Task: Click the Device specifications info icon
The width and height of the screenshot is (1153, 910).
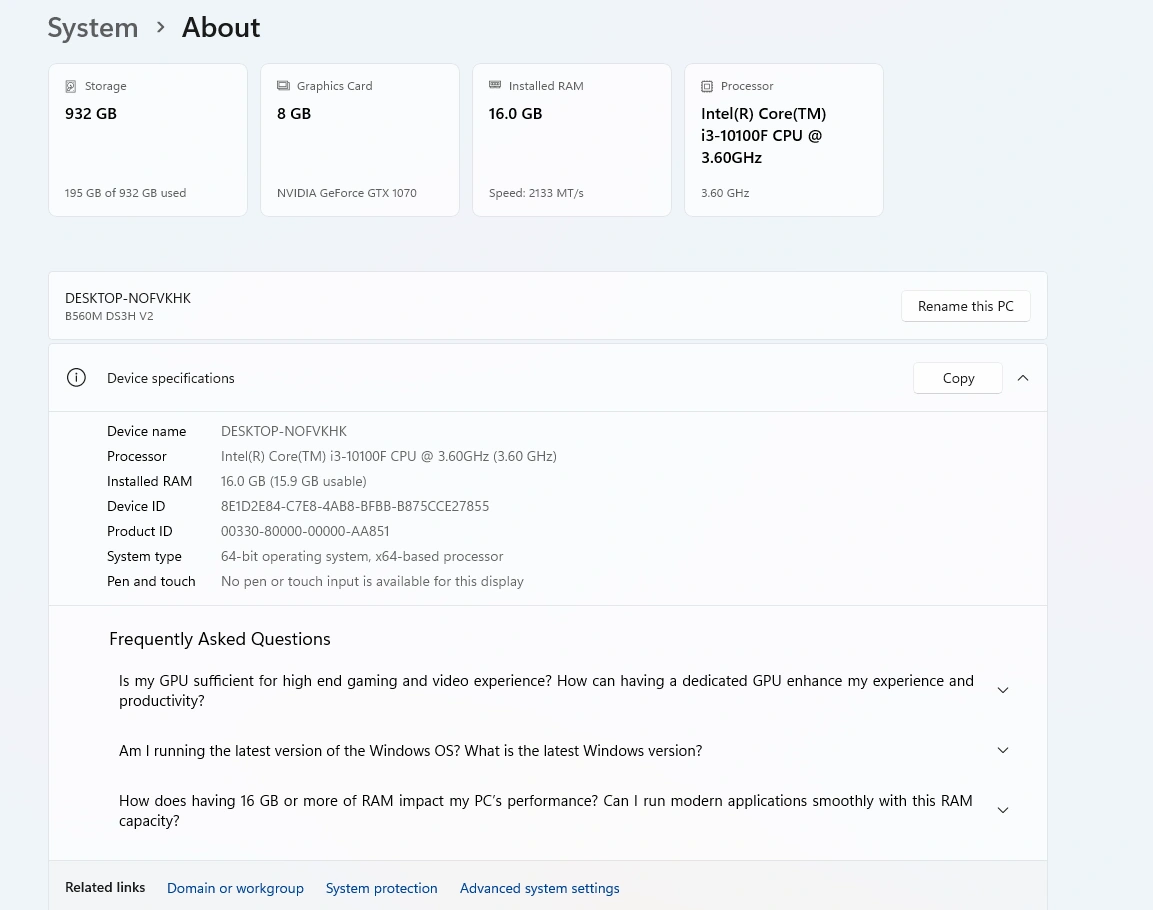Action: [76, 378]
